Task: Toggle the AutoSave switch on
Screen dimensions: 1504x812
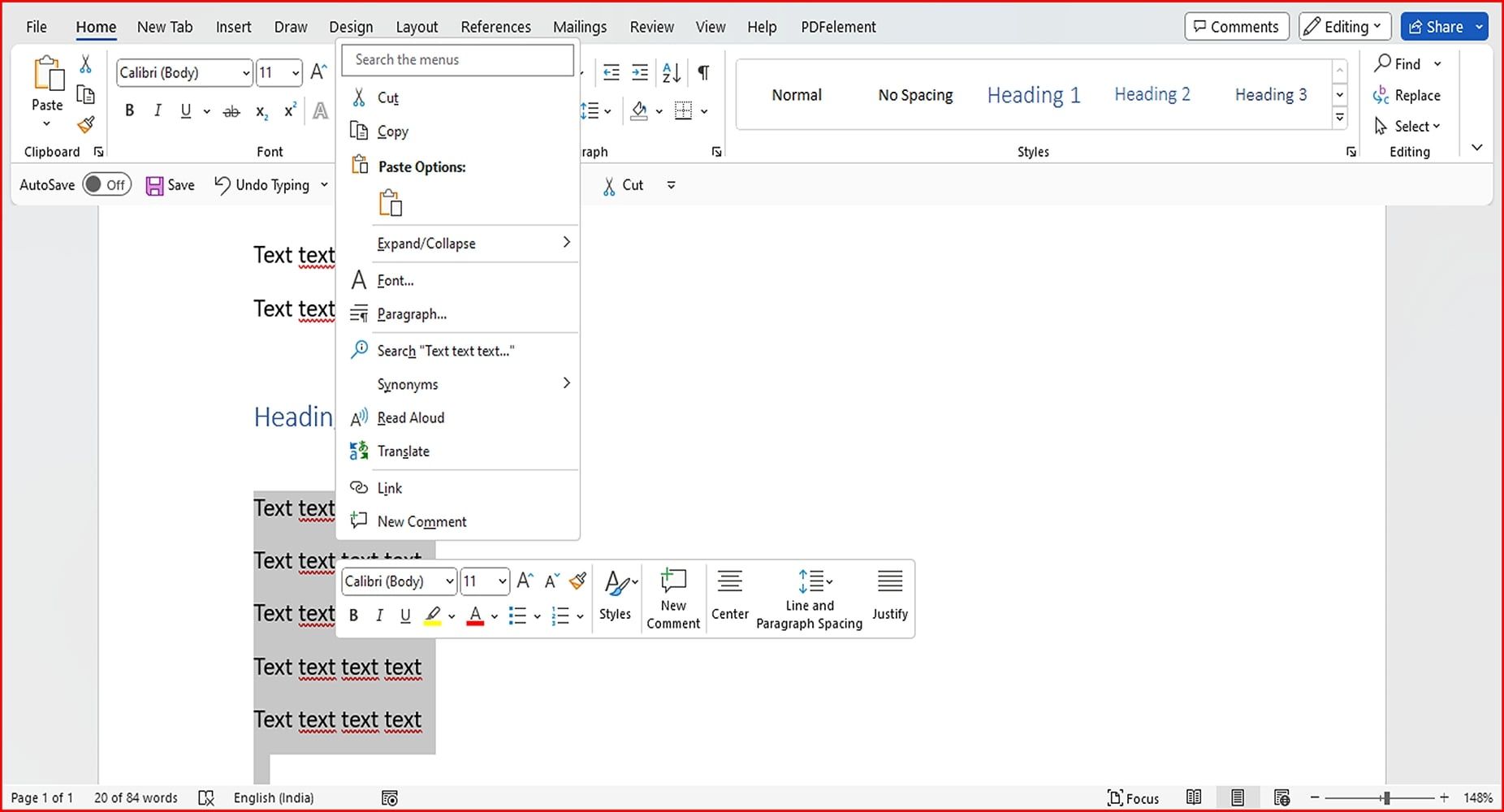Action: coord(106,185)
